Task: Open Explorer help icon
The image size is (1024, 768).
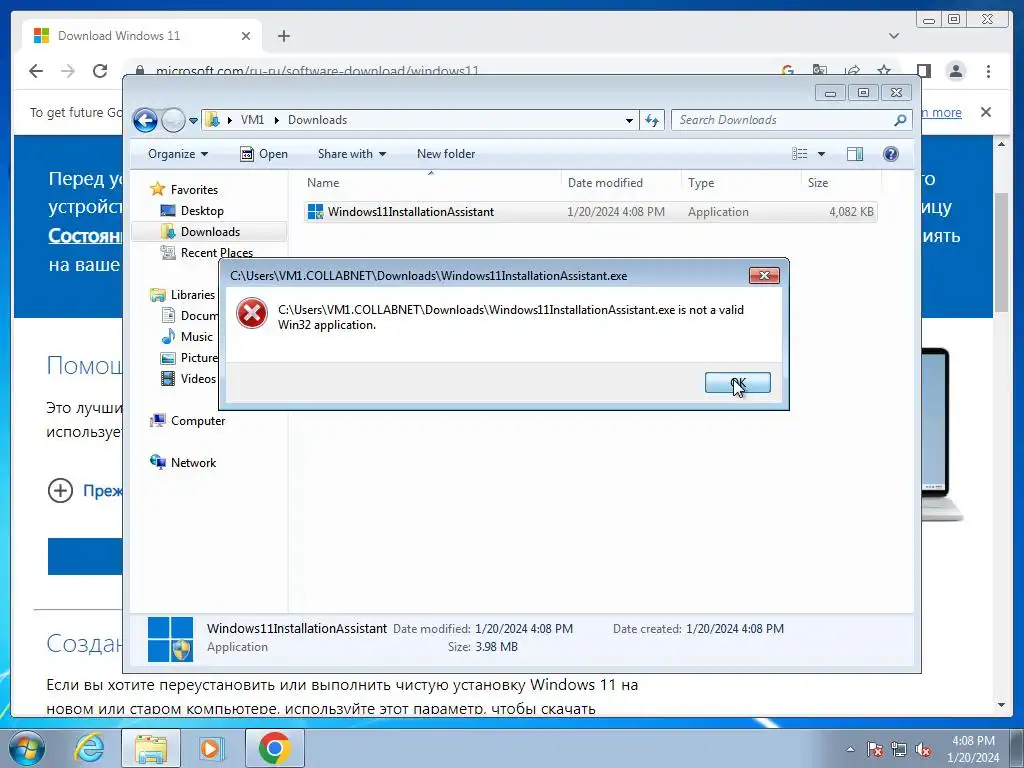Action: pyautogui.click(x=891, y=154)
